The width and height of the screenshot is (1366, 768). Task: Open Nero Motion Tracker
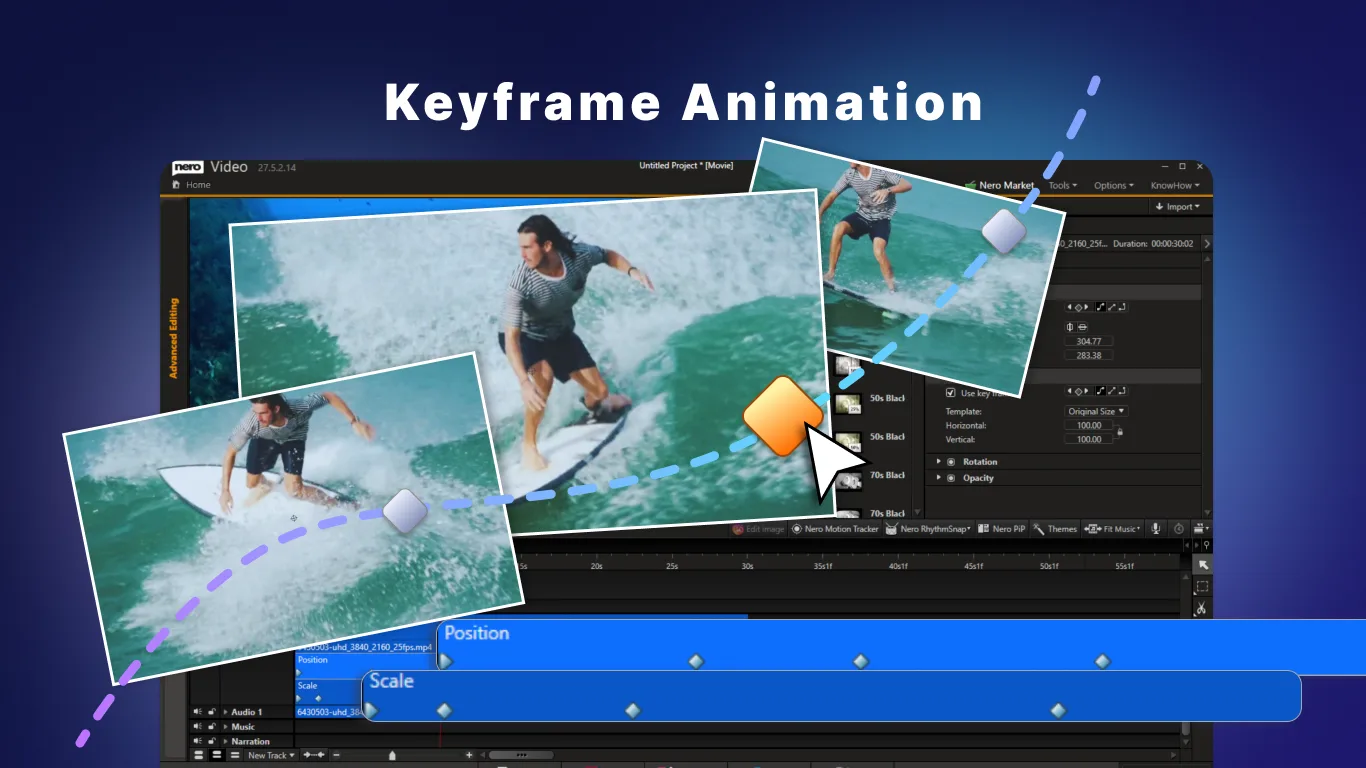coord(835,529)
